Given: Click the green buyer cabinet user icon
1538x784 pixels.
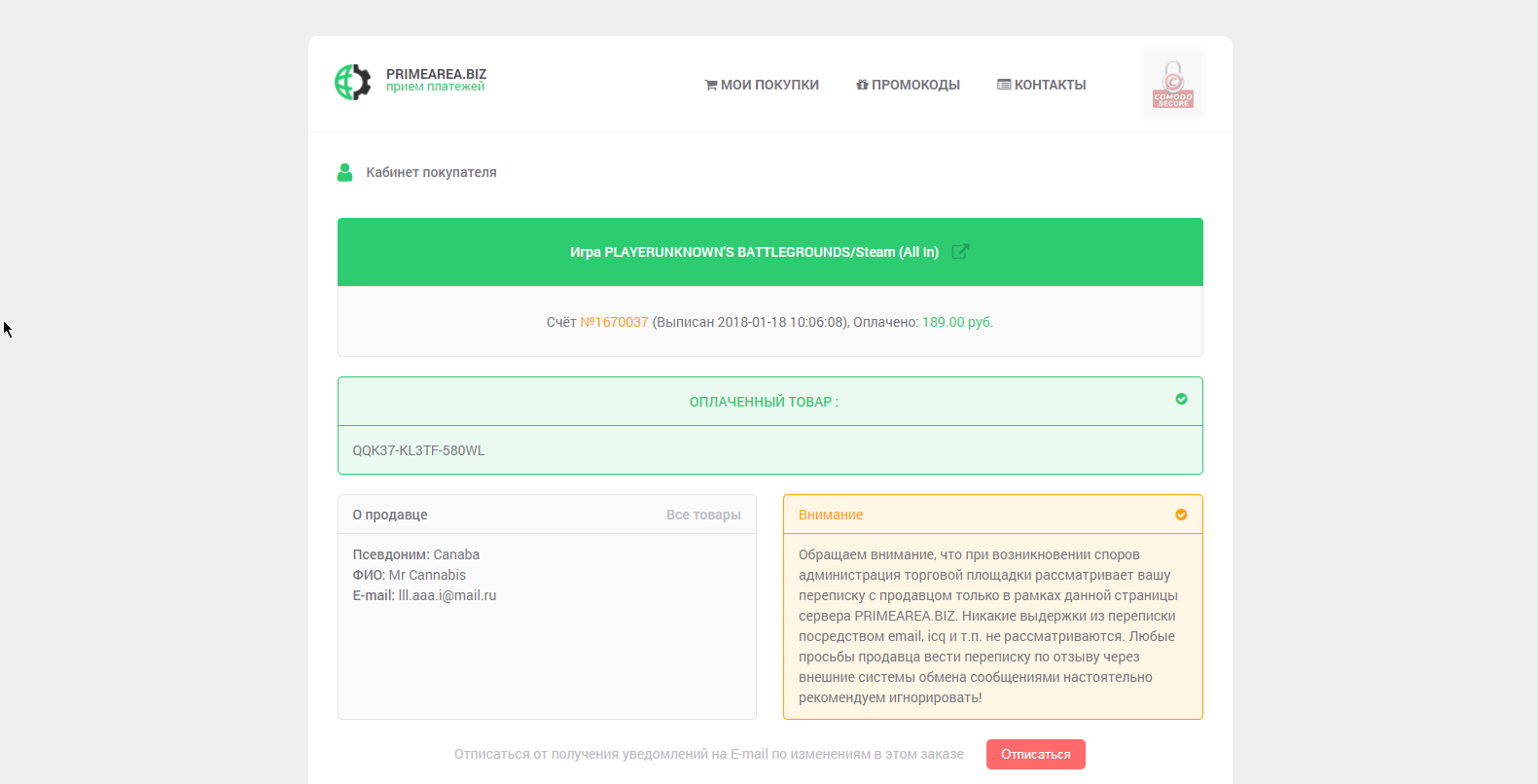Looking at the screenshot, I should [344, 172].
